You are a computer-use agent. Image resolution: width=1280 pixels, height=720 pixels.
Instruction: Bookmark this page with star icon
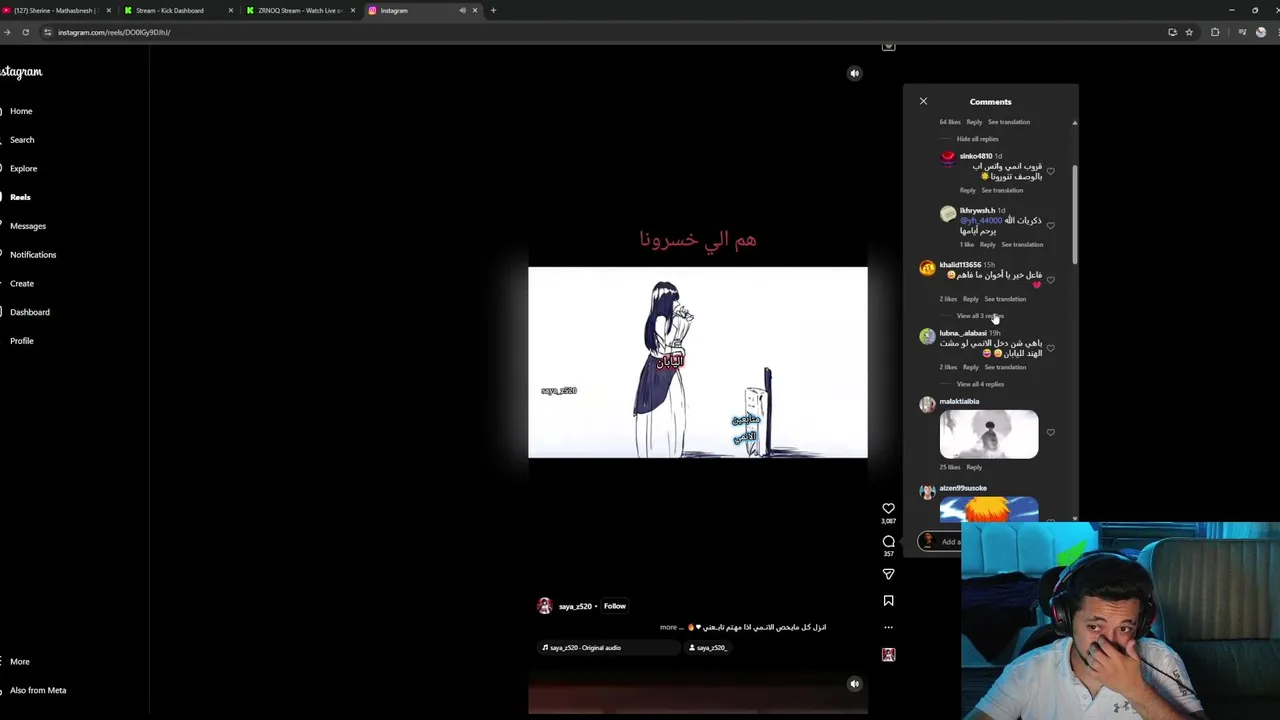pos(1189,32)
